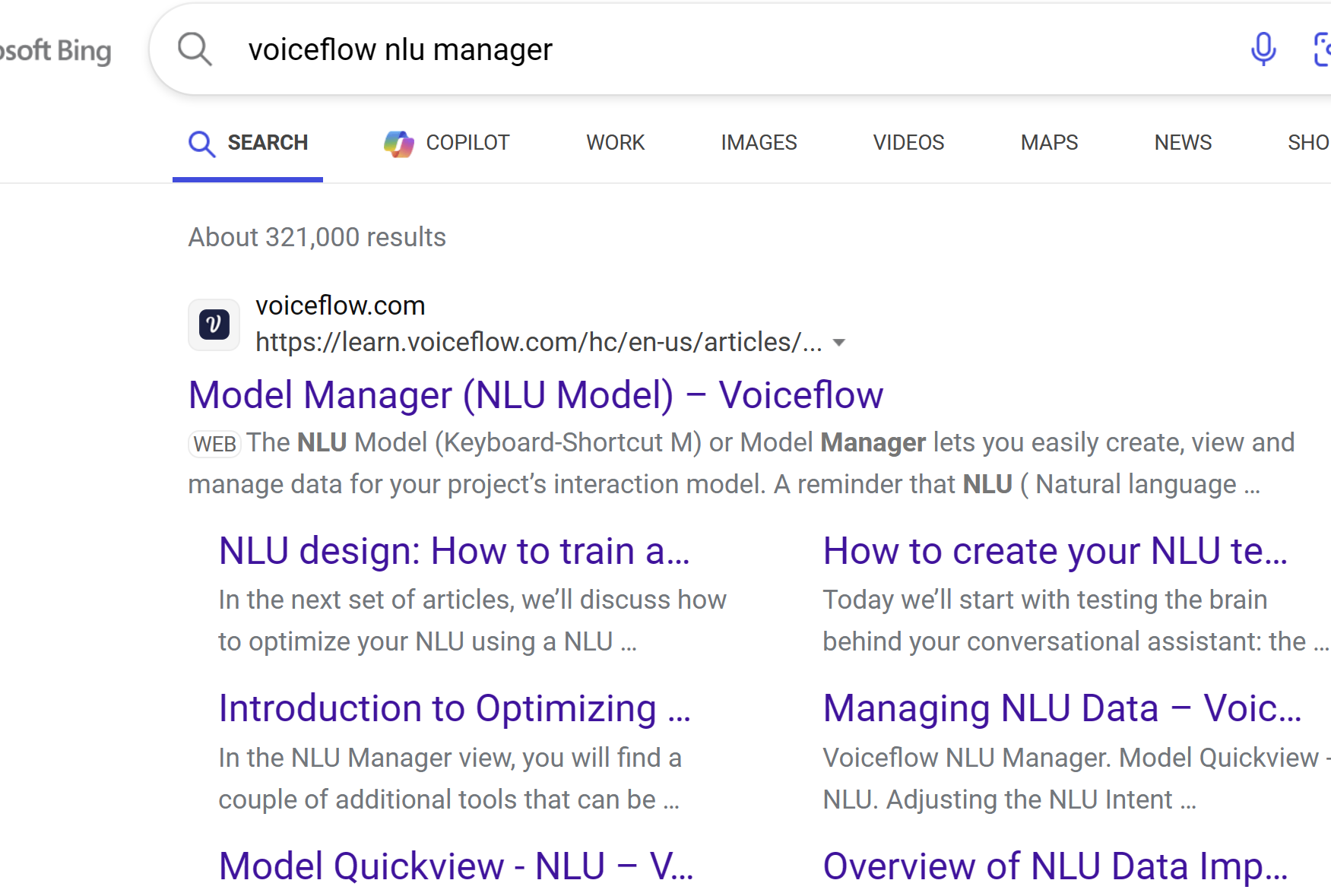
Task: Click the Voiceflow site favicon
Action: (x=214, y=325)
